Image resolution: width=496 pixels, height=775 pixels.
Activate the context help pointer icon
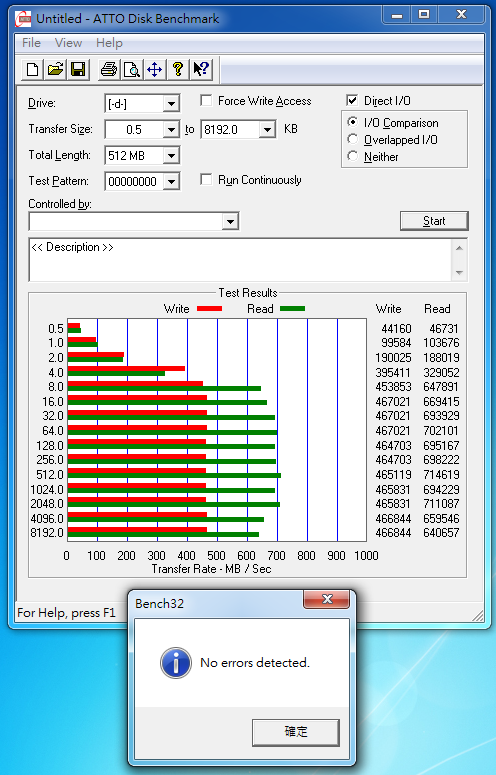click(201, 69)
